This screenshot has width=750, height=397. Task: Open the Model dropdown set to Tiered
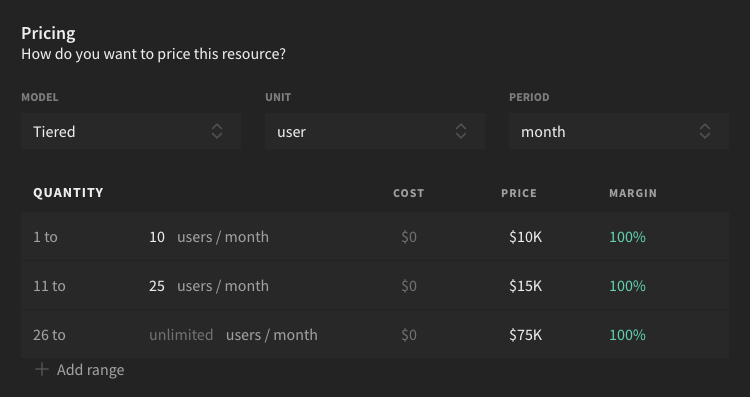[x=131, y=131]
